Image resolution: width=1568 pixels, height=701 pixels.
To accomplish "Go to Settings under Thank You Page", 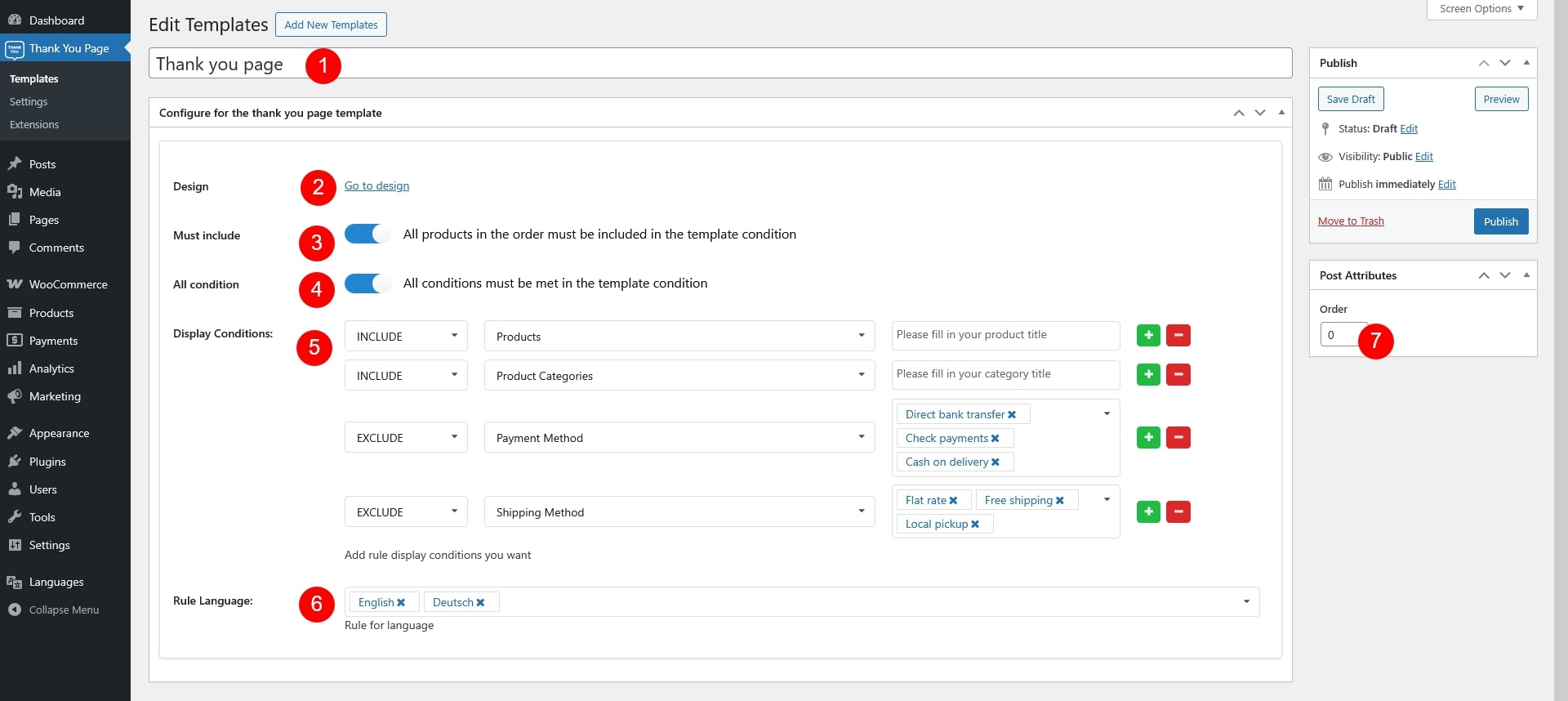I will click(x=29, y=102).
